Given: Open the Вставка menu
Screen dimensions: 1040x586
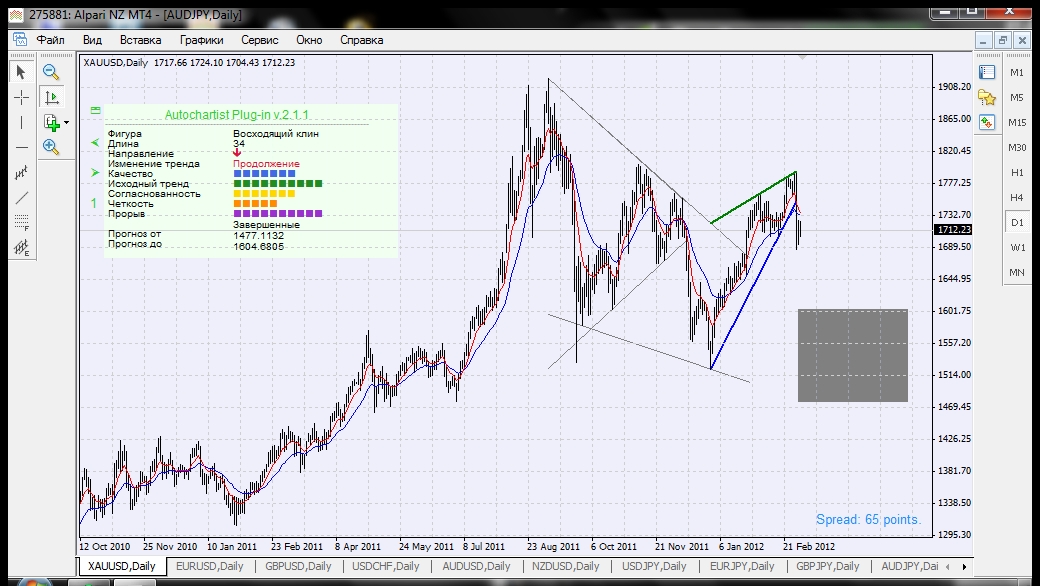Looking at the screenshot, I should click(140, 40).
